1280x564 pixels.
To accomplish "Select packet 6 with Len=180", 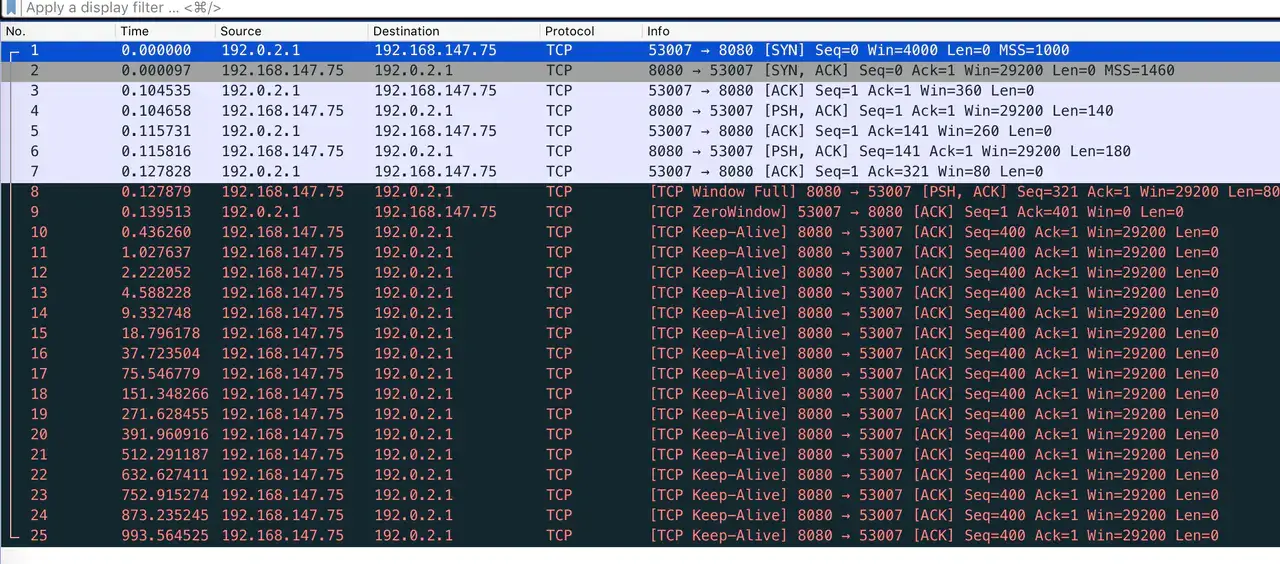I will [640, 151].
